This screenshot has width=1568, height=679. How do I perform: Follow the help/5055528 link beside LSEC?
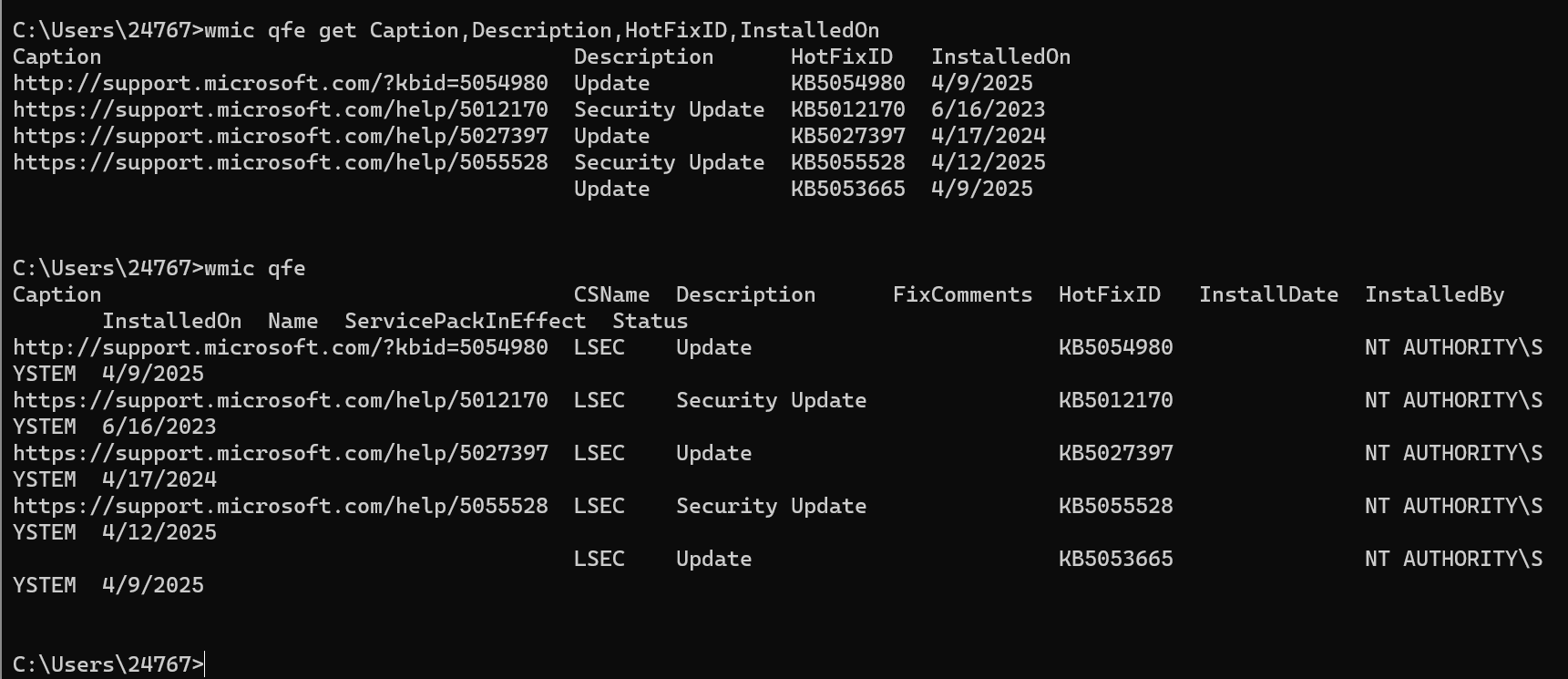281,506
